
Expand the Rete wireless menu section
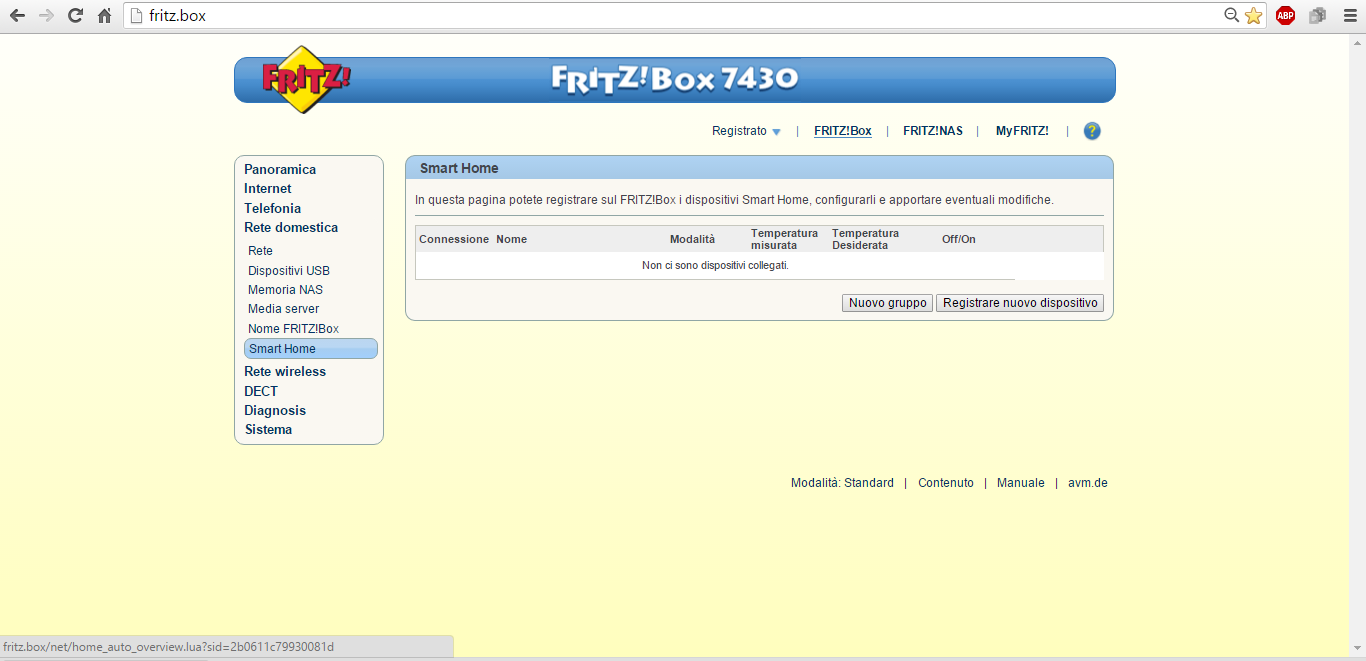click(285, 371)
